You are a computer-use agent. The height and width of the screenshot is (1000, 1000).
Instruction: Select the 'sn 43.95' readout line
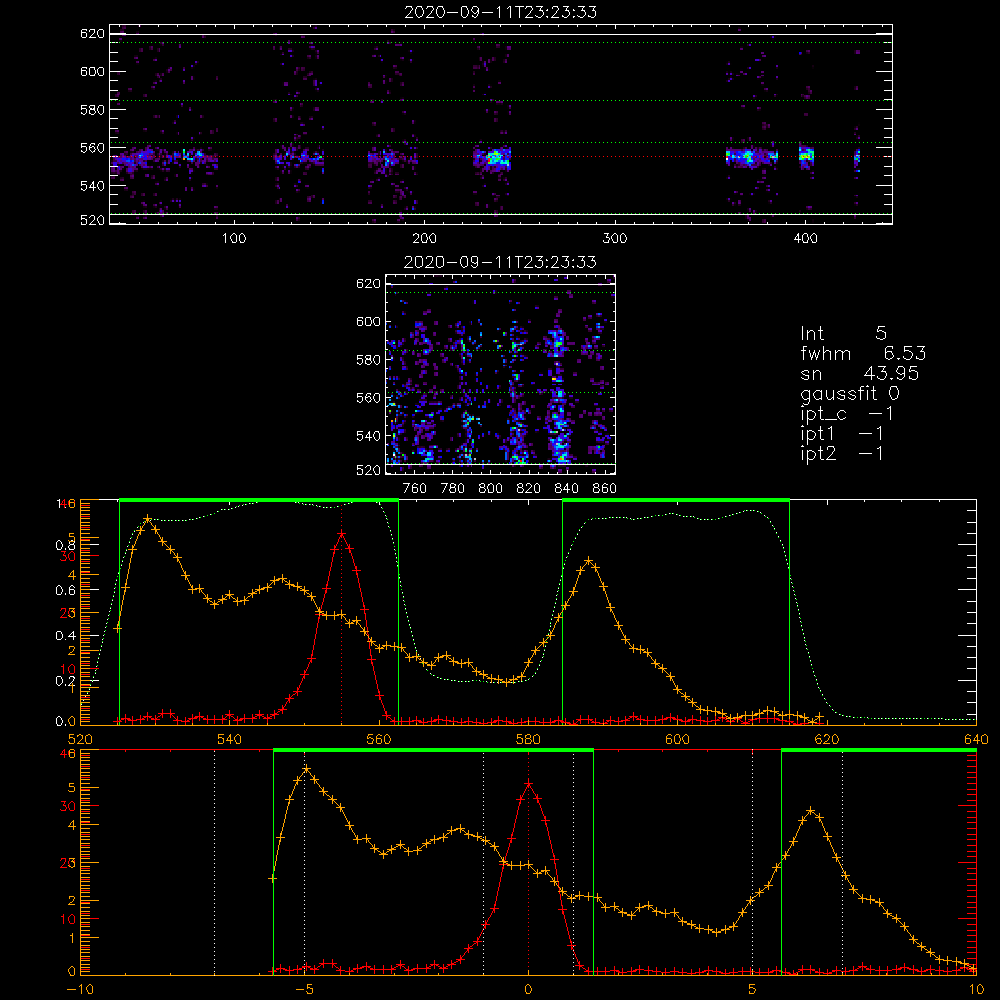[x=860, y=373]
